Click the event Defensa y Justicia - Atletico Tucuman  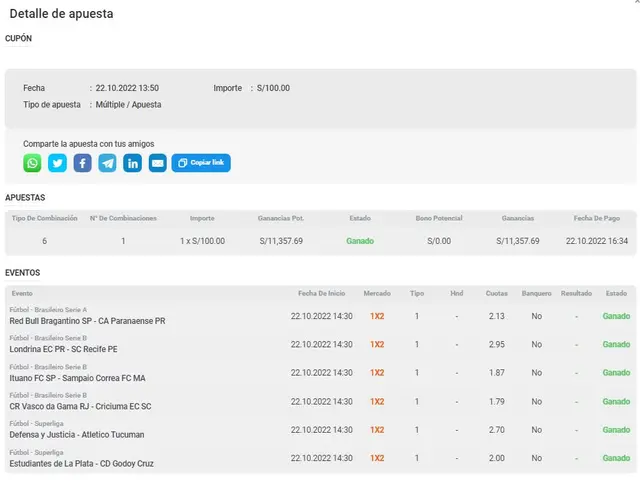pyautogui.click(x=77, y=434)
